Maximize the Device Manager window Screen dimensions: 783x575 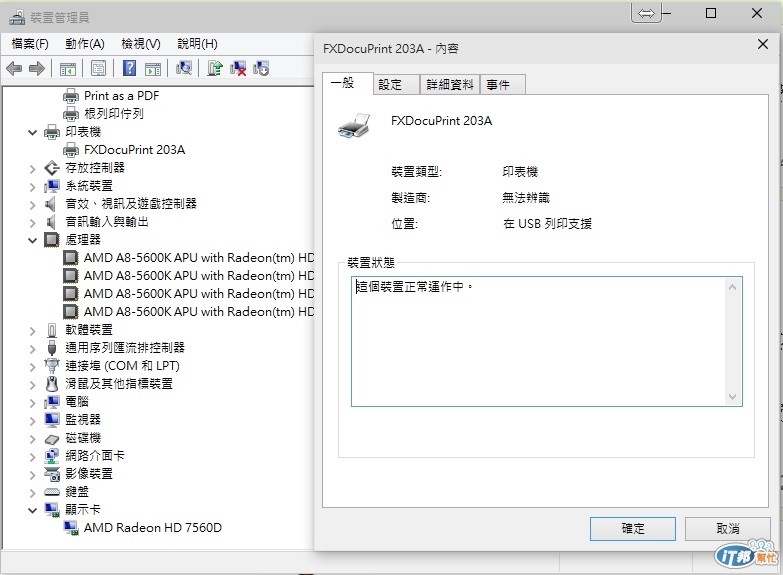(x=711, y=13)
